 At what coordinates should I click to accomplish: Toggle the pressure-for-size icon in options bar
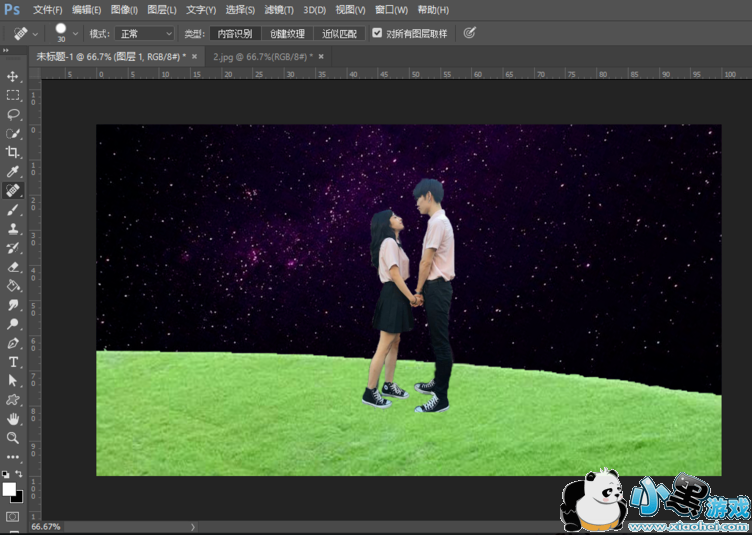[x=469, y=33]
